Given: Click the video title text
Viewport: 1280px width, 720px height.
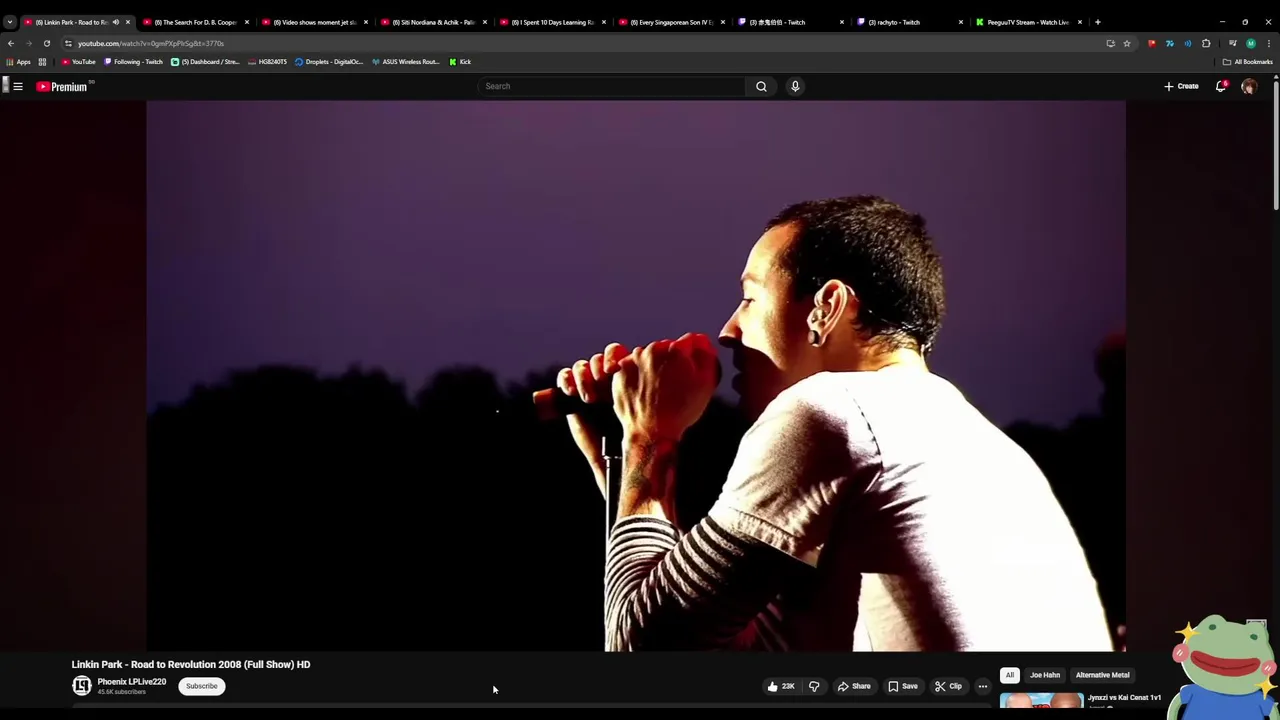Looking at the screenshot, I should point(191,664).
